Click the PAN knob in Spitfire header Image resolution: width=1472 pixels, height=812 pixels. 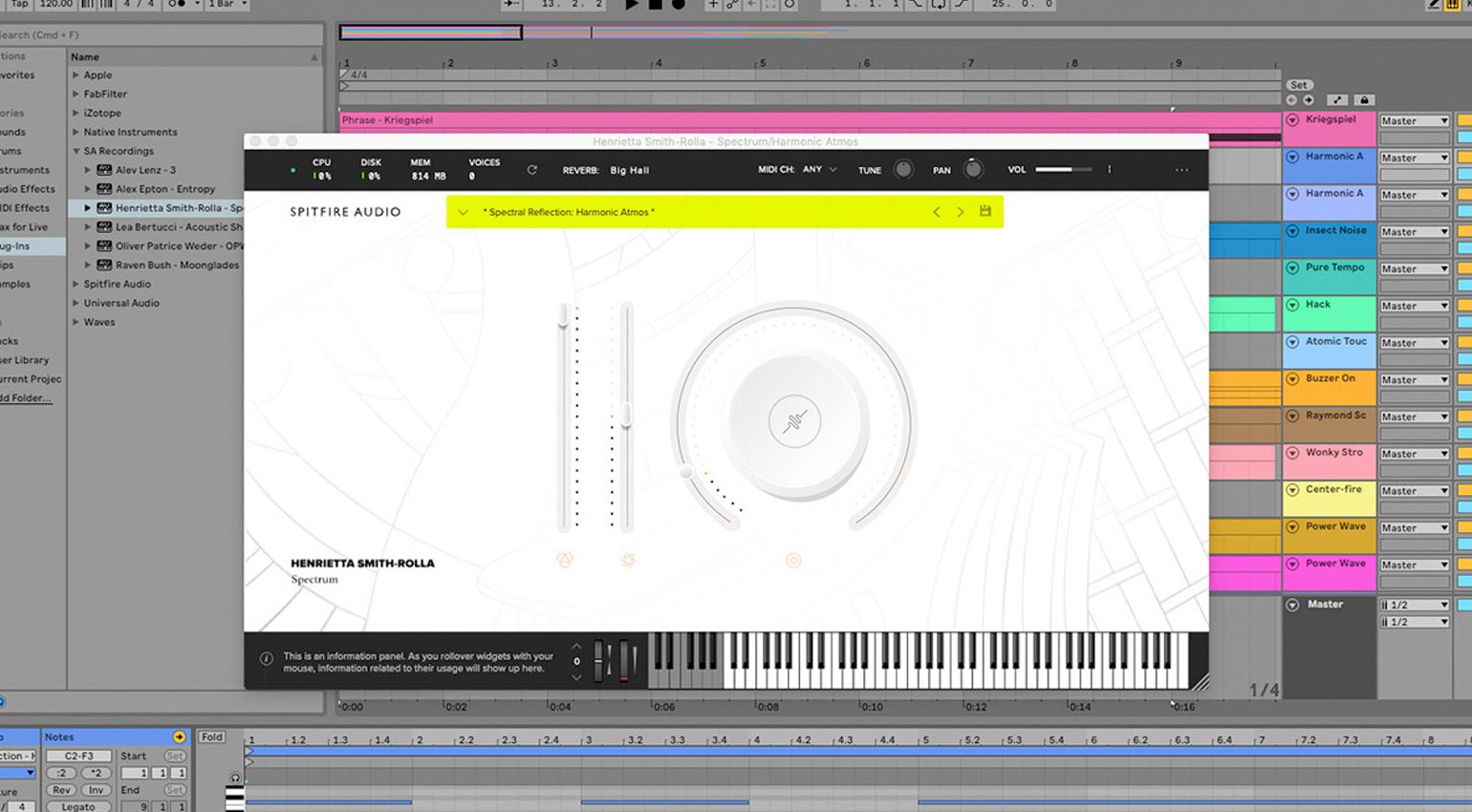tap(973, 170)
